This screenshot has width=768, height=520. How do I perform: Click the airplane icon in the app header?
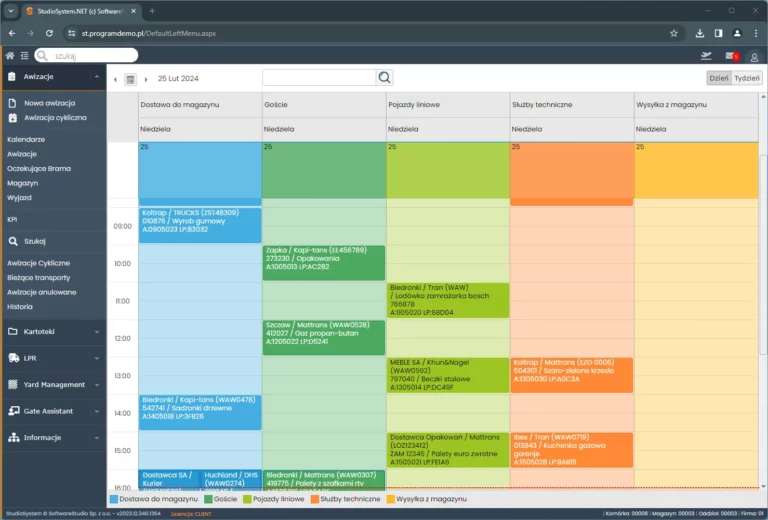[708, 56]
